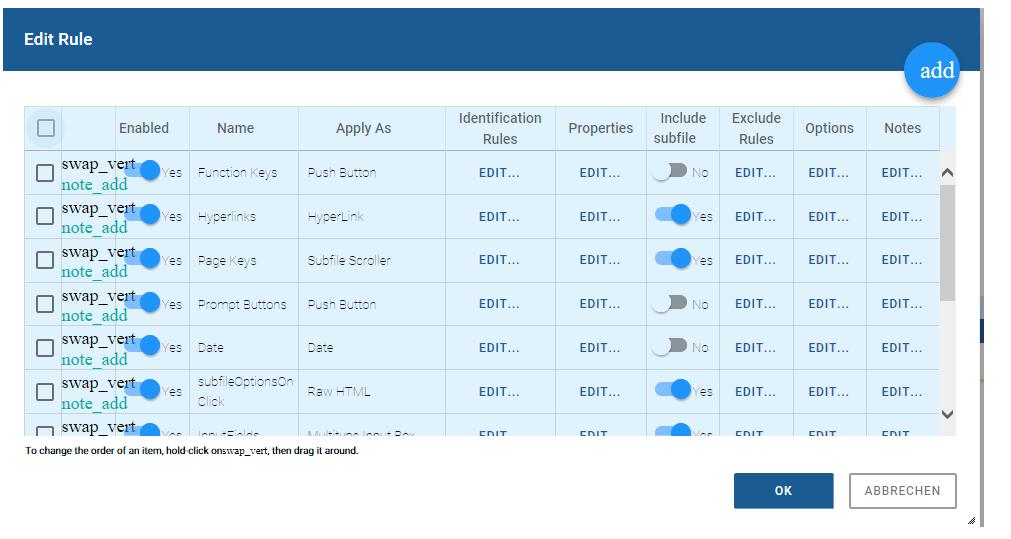Check the select-all checkbox in header

tap(46, 128)
